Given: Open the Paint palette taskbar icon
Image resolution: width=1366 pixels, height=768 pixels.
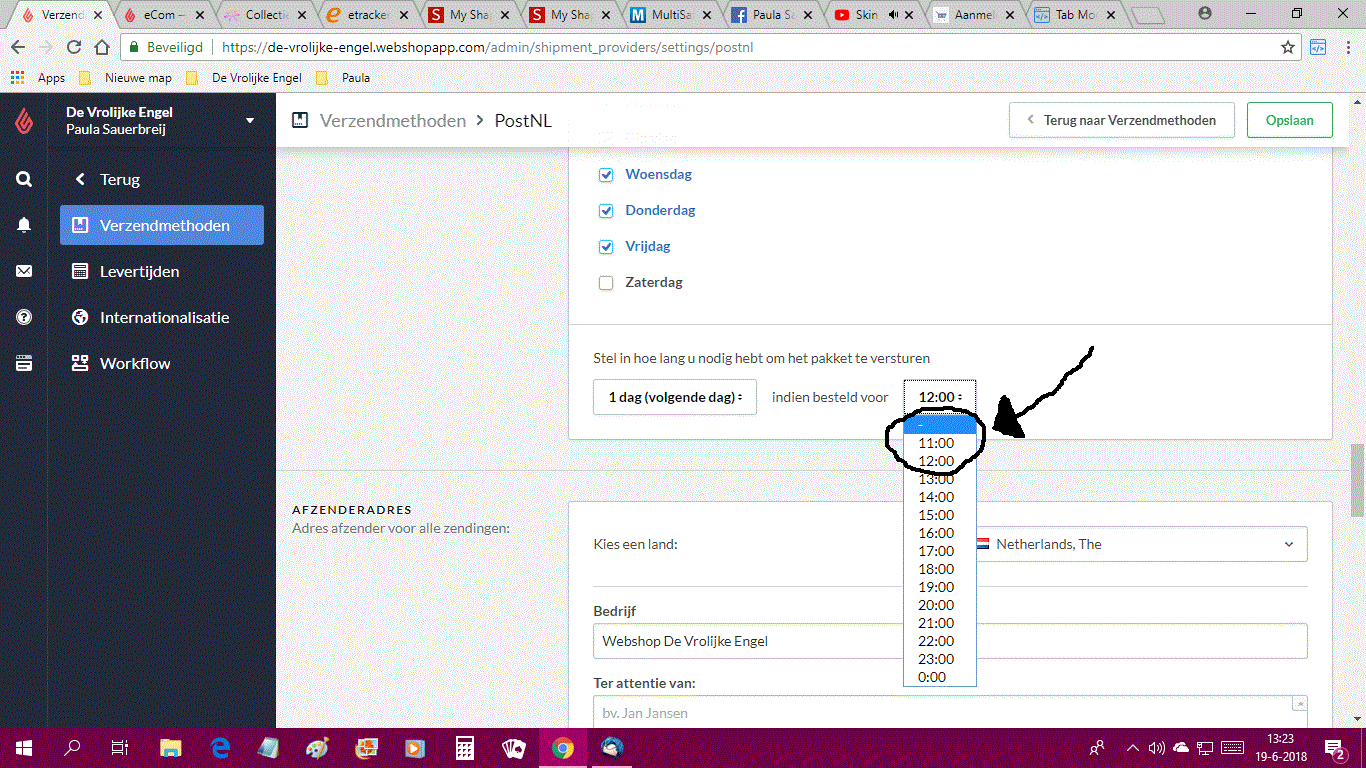Looking at the screenshot, I should click(317, 747).
